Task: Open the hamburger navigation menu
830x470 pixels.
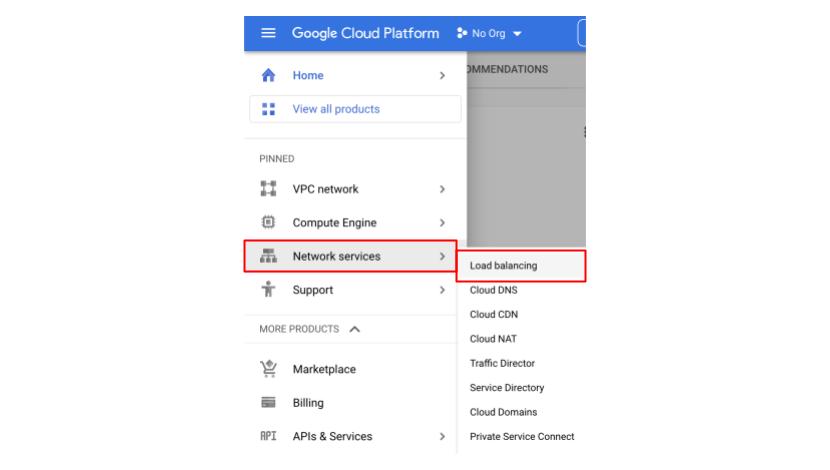Action: [268, 33]
